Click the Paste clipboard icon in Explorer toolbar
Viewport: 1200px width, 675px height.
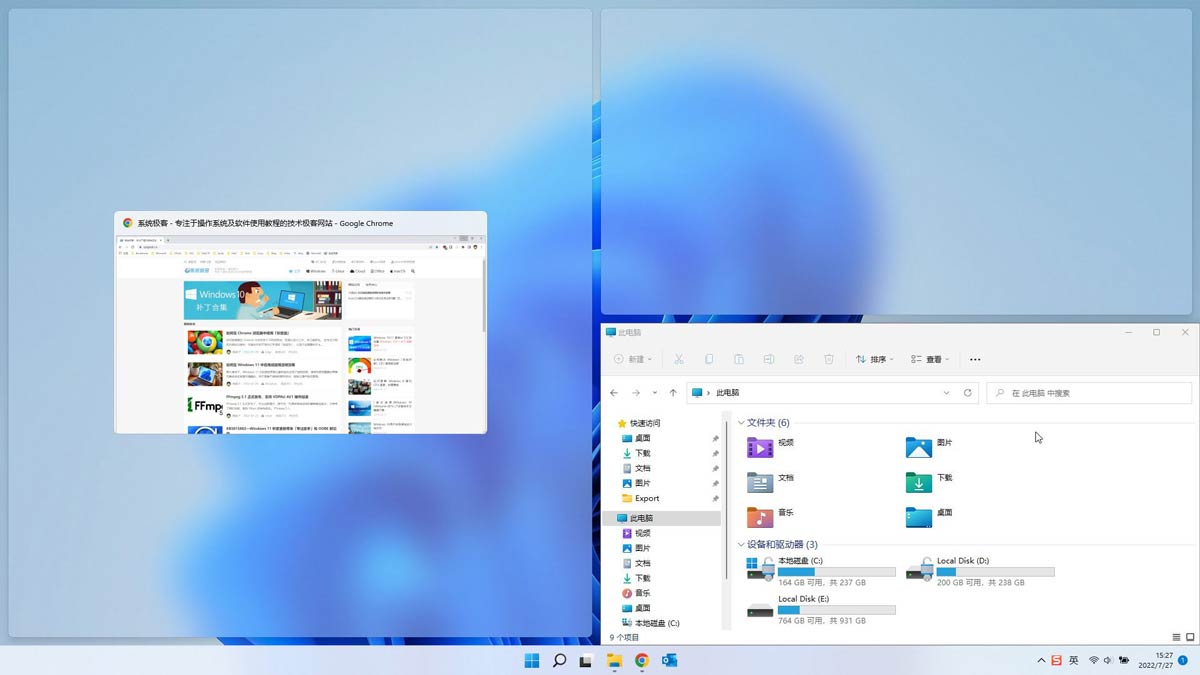pos(738,359)
